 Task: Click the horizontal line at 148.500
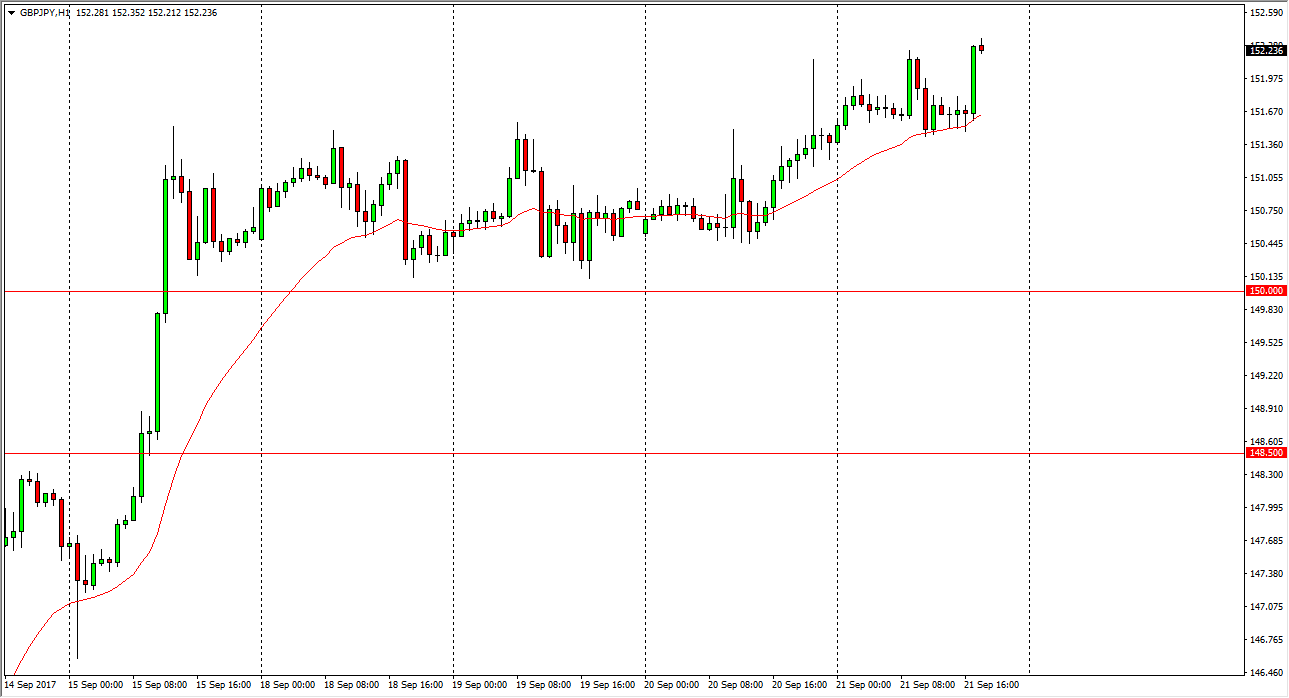(x=600, y=453)
